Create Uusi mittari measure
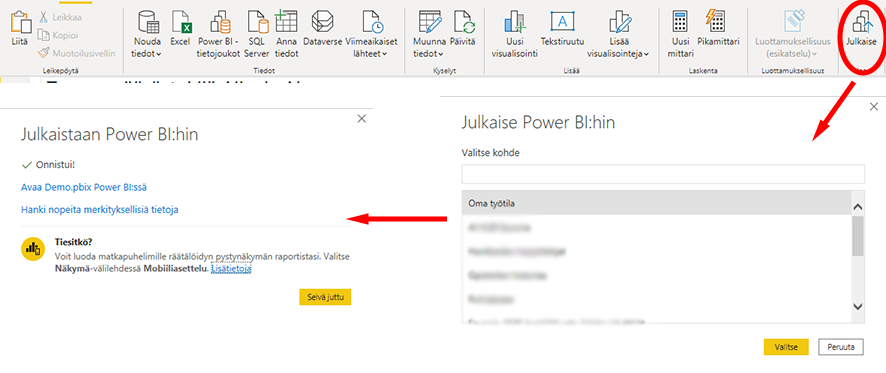The width and height of the screenshot is (886, 373). [680, 34]
